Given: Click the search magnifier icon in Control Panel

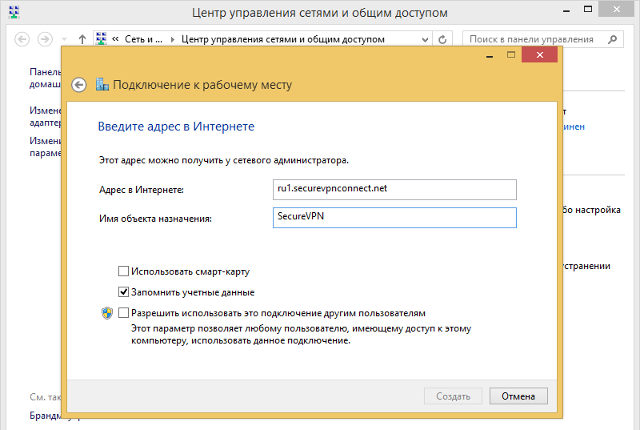Looking at the screenshot, I should coord(612,40).
